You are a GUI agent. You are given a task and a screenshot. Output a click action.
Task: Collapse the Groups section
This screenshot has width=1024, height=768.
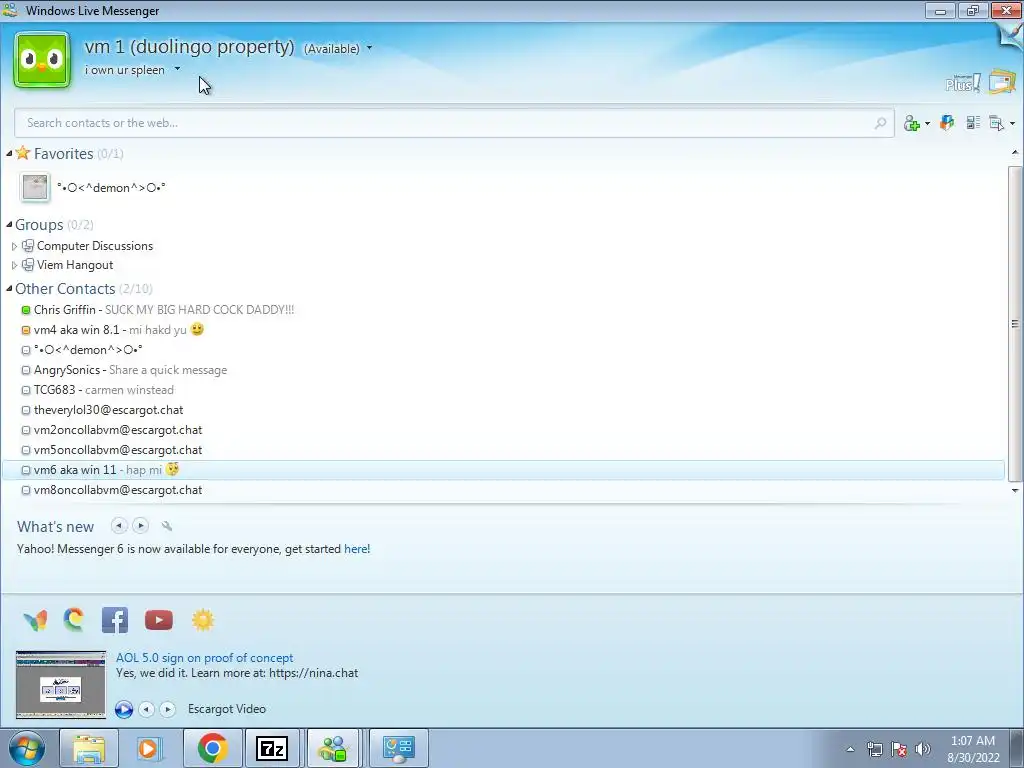click(9, 225)
